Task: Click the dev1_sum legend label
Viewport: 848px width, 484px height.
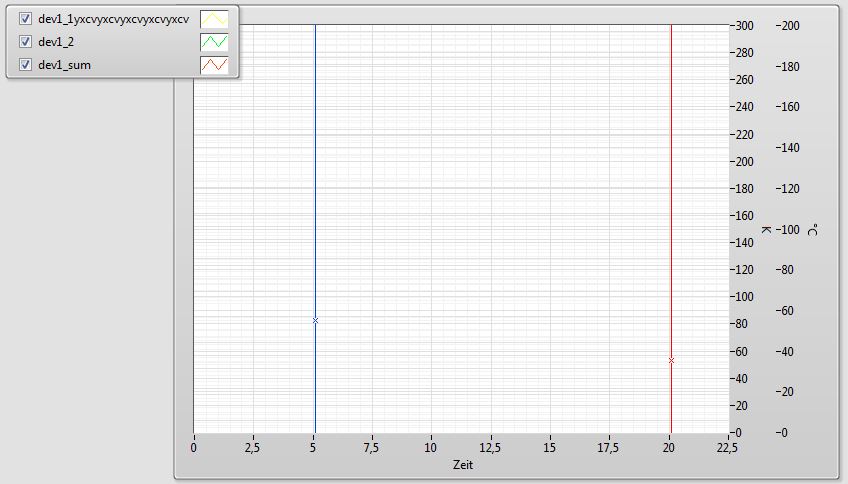Action: [x=64, y=65]
